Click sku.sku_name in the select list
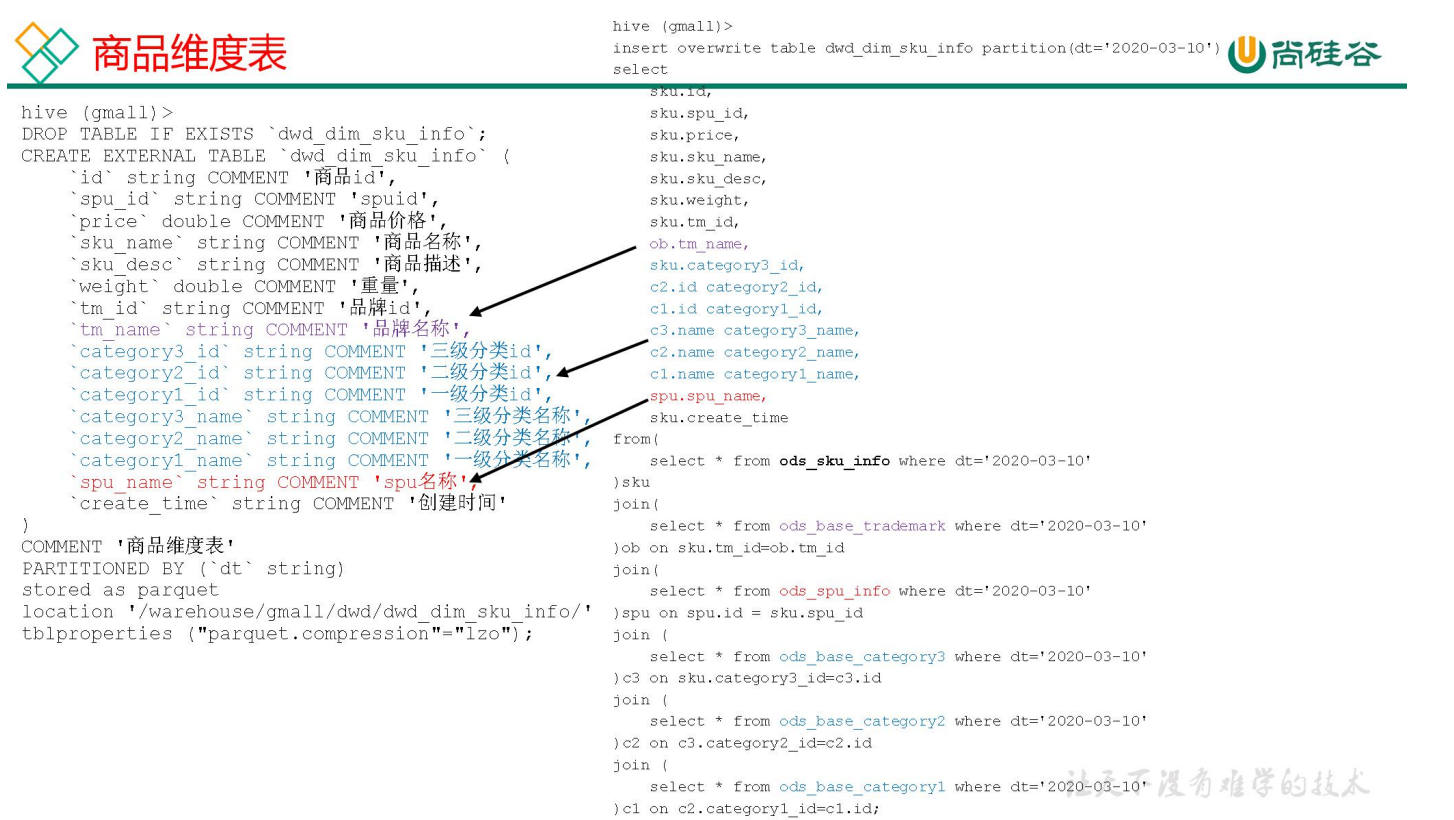 [709, 157]
